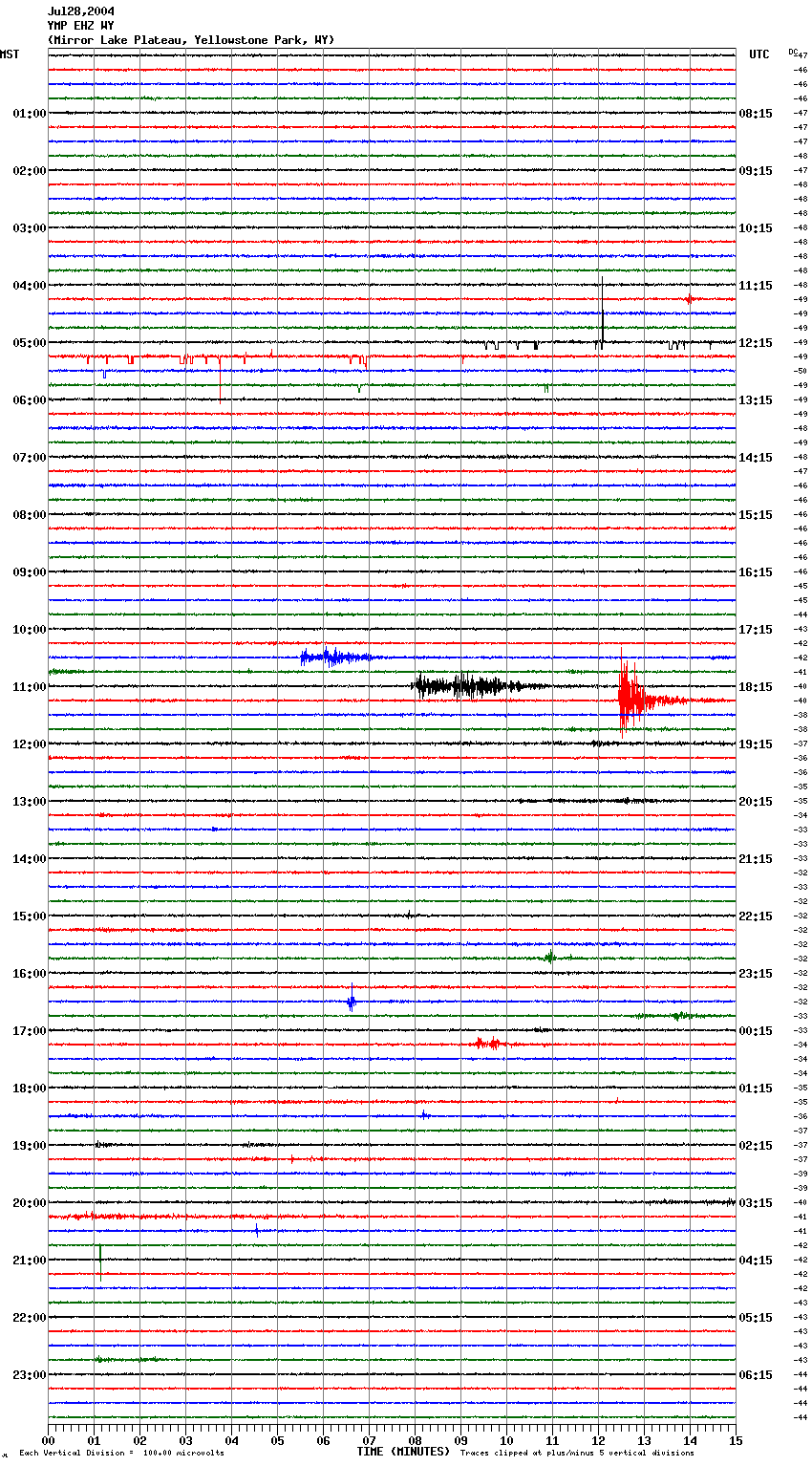Click the green vertical spike before 21:00
812x1466 pixels.
pos(100,1261)
